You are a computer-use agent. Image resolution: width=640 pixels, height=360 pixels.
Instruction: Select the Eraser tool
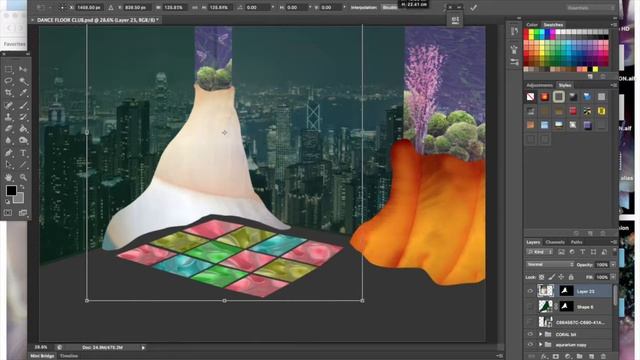(x=8, y=129)
